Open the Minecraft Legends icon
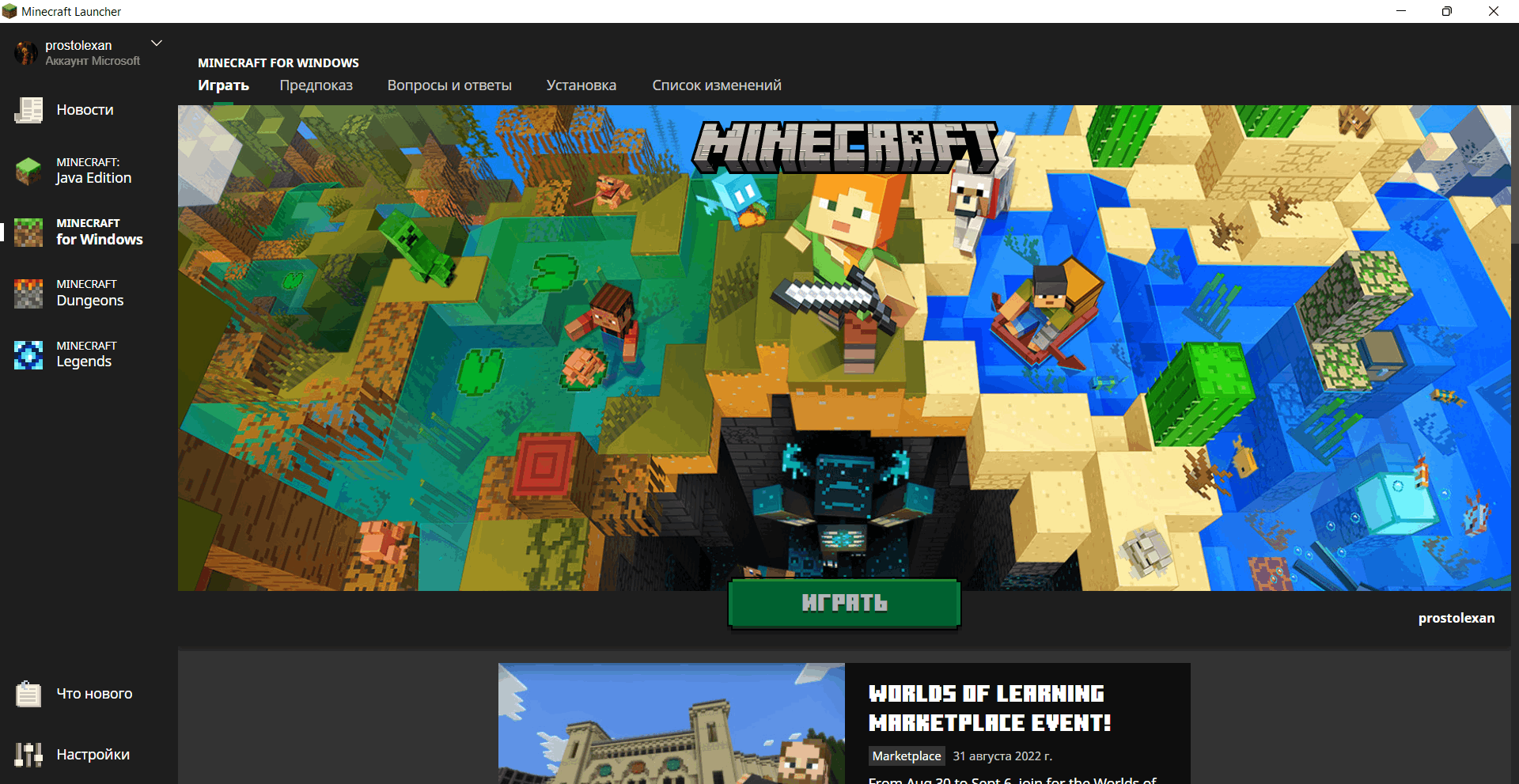This screenshot has width=1519, height=784. pyautogui.click(x=28, y=354)
